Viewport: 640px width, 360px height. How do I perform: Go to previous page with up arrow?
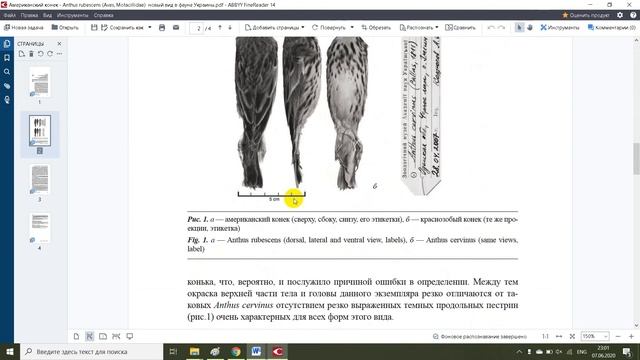point(220,28)
